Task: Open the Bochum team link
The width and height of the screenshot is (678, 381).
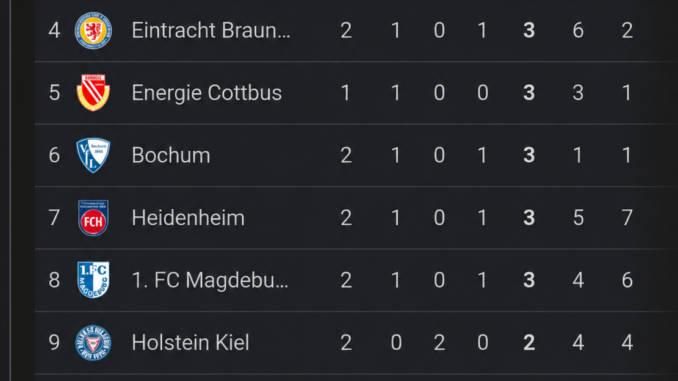Action: click(171, 155)
